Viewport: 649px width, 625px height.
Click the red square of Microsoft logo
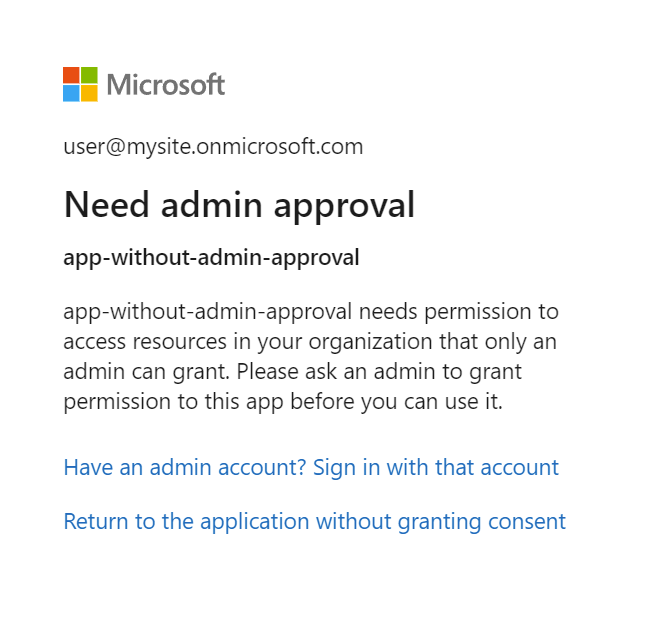(x=71, y=75)
